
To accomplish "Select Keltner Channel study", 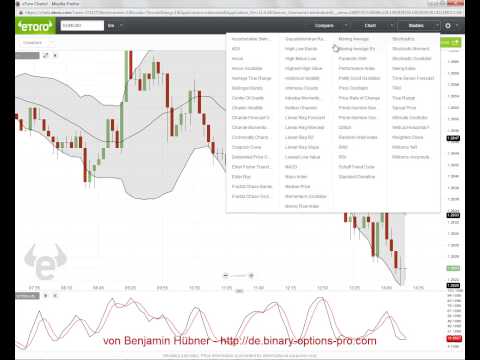I will (x=301, y=108).
